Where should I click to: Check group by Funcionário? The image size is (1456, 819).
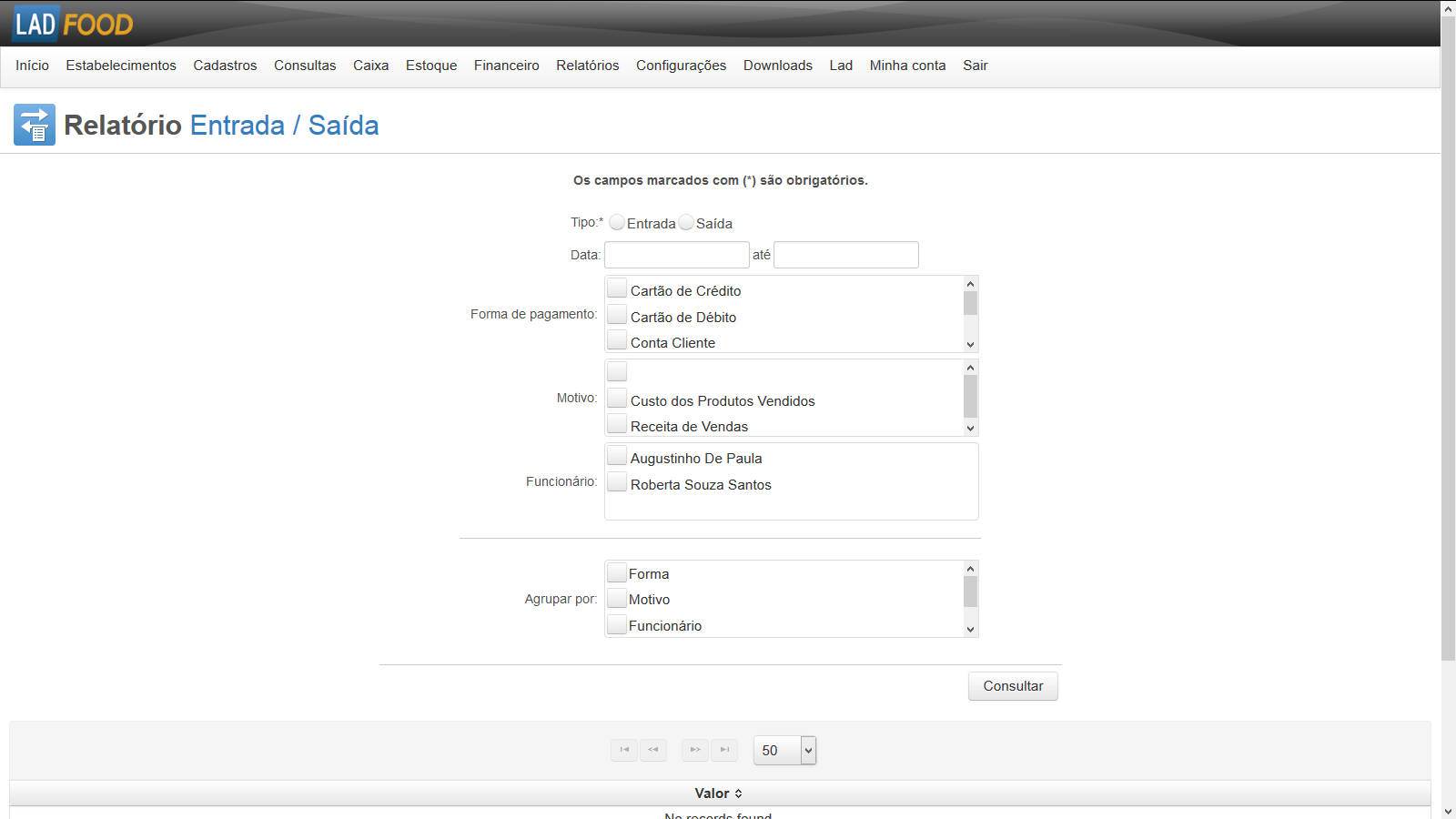click(x=617, y=624)
